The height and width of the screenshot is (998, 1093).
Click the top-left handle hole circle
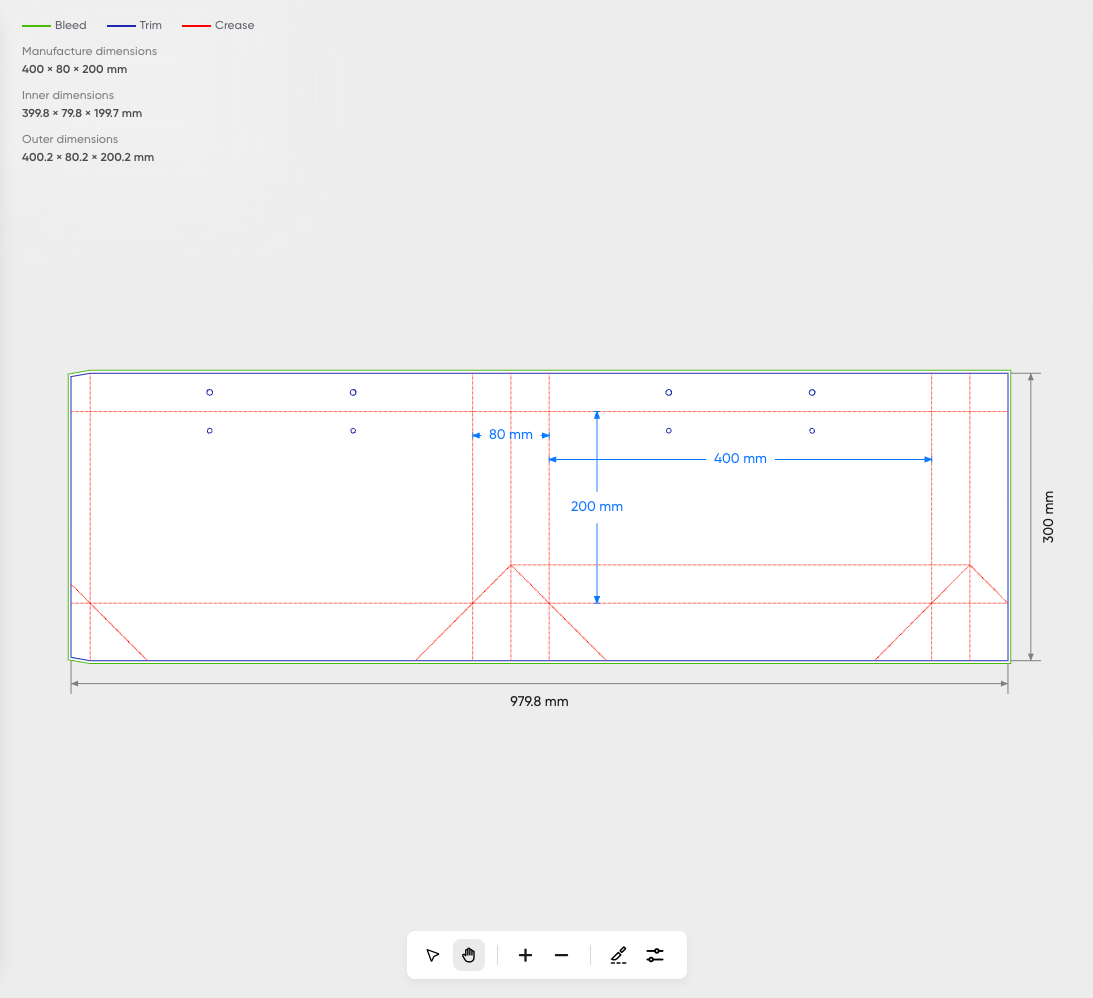tap(209, 392)
